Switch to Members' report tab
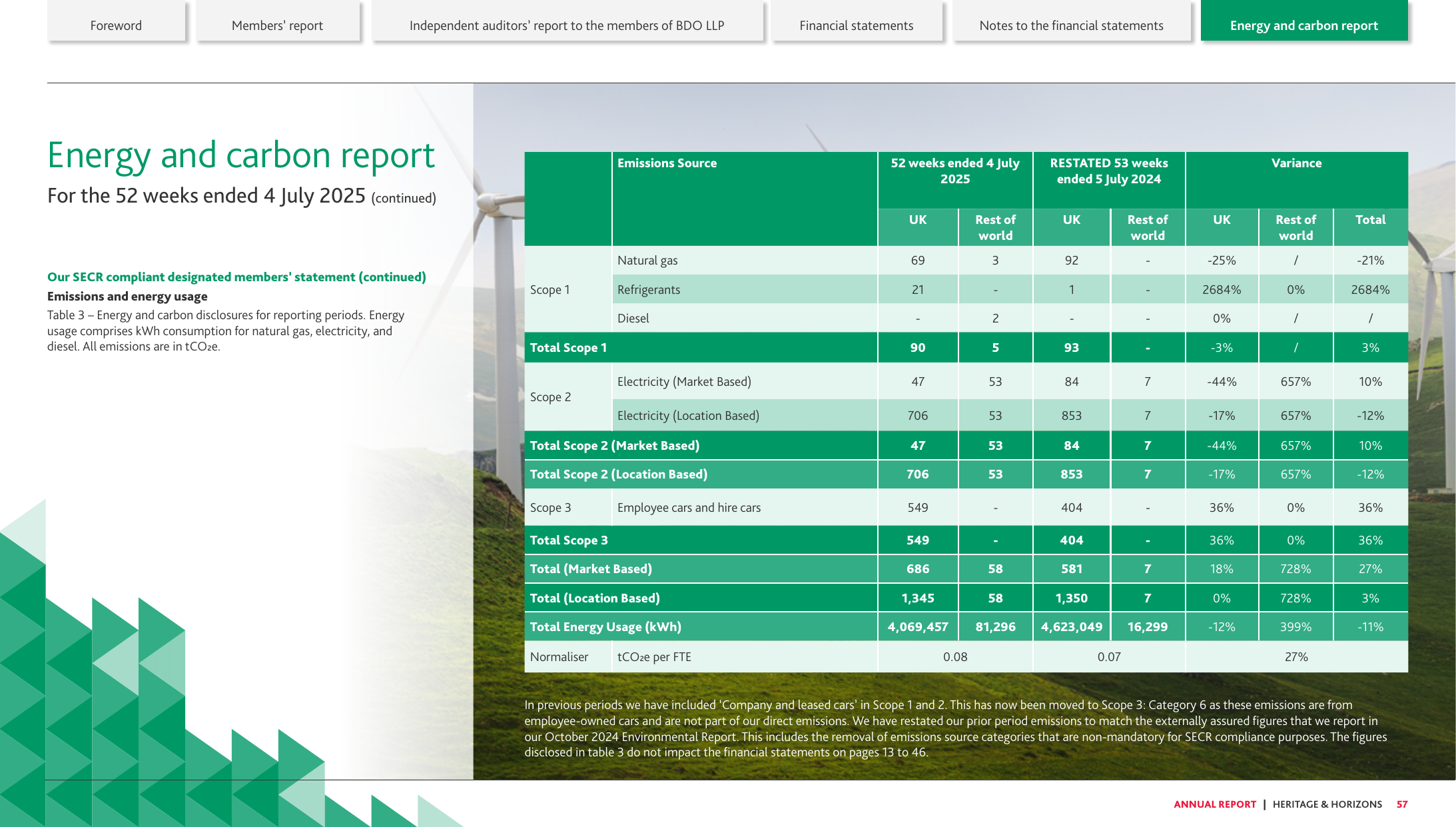Viewport: 1456px width, 827px height. [x=277, y=22]
